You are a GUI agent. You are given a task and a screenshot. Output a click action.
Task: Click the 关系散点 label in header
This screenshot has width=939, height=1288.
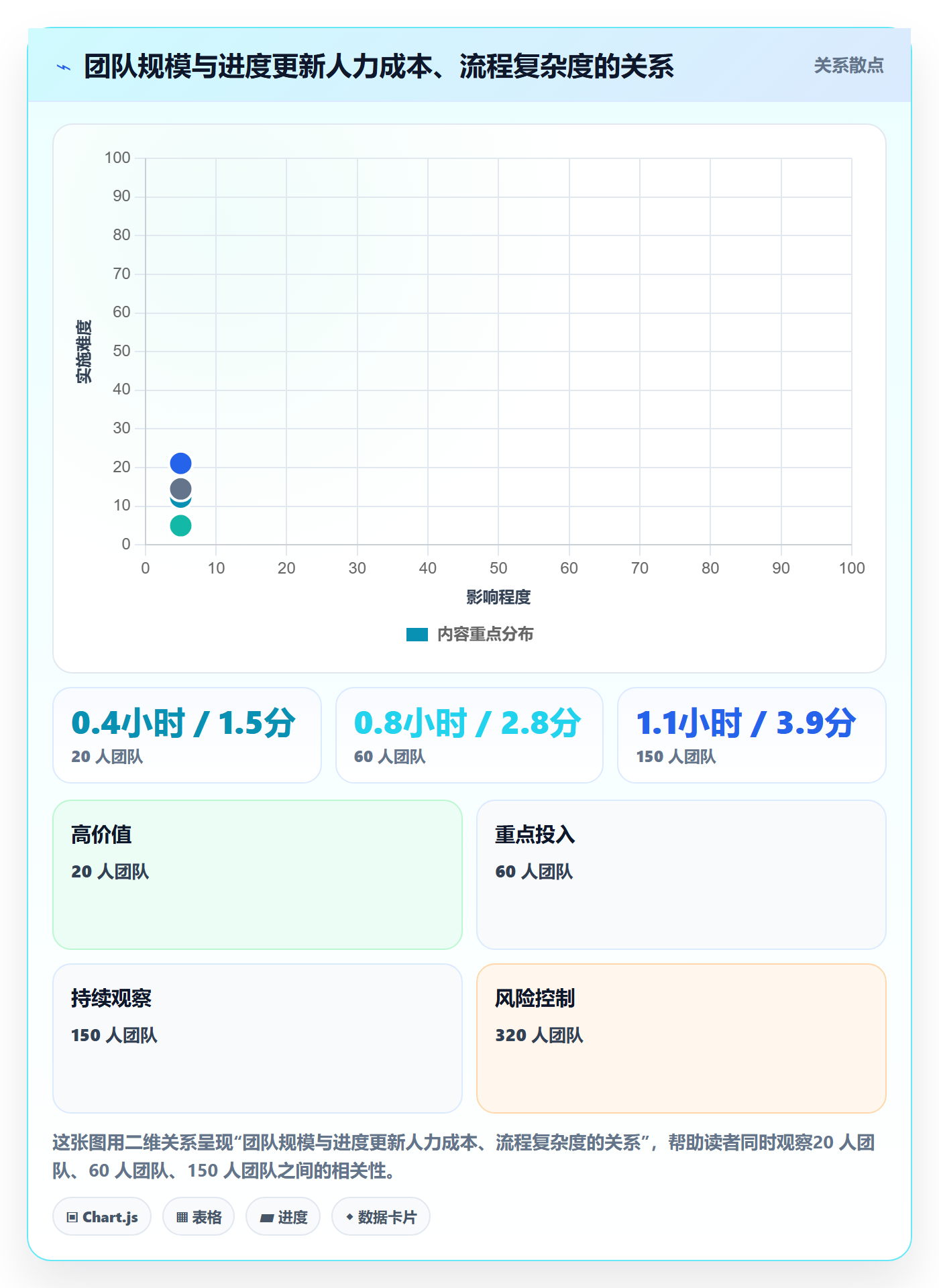click(848, 66)
